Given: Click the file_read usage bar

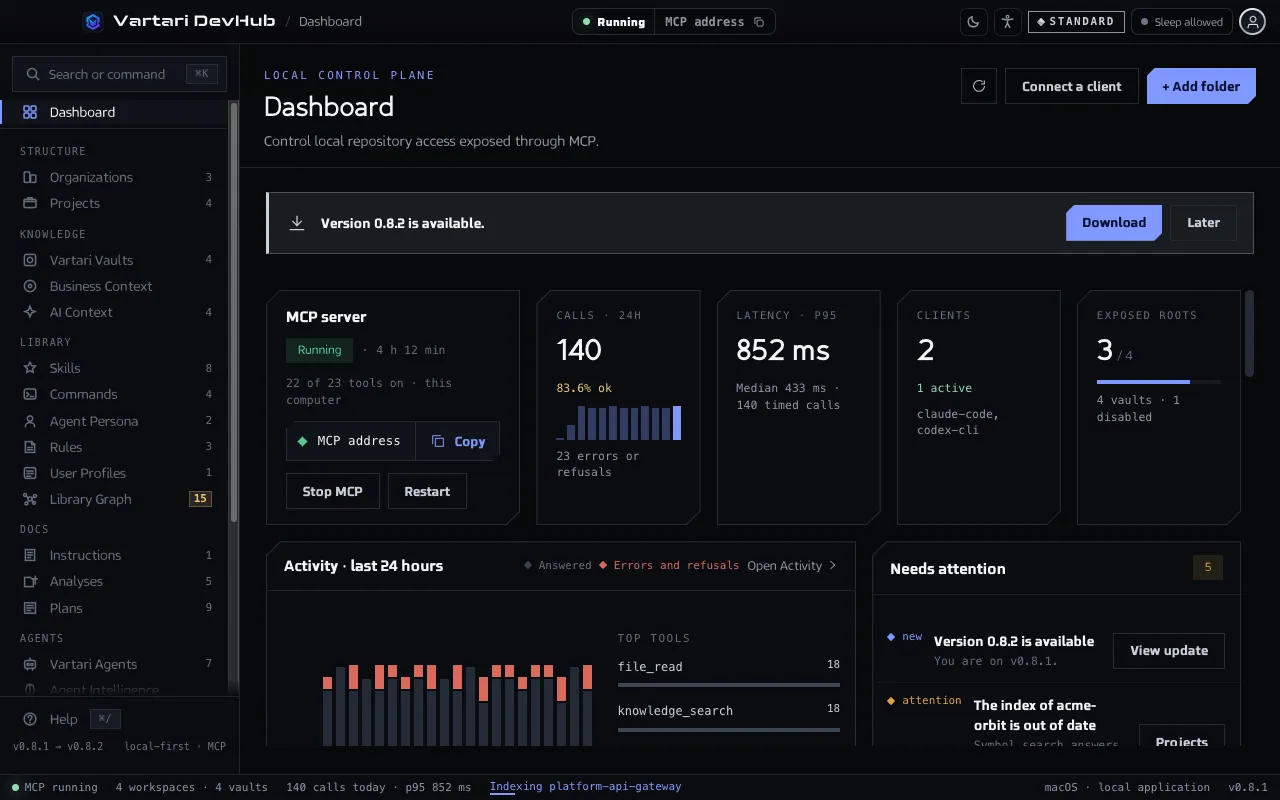Looking at the screenshot, I should point(729,685).
